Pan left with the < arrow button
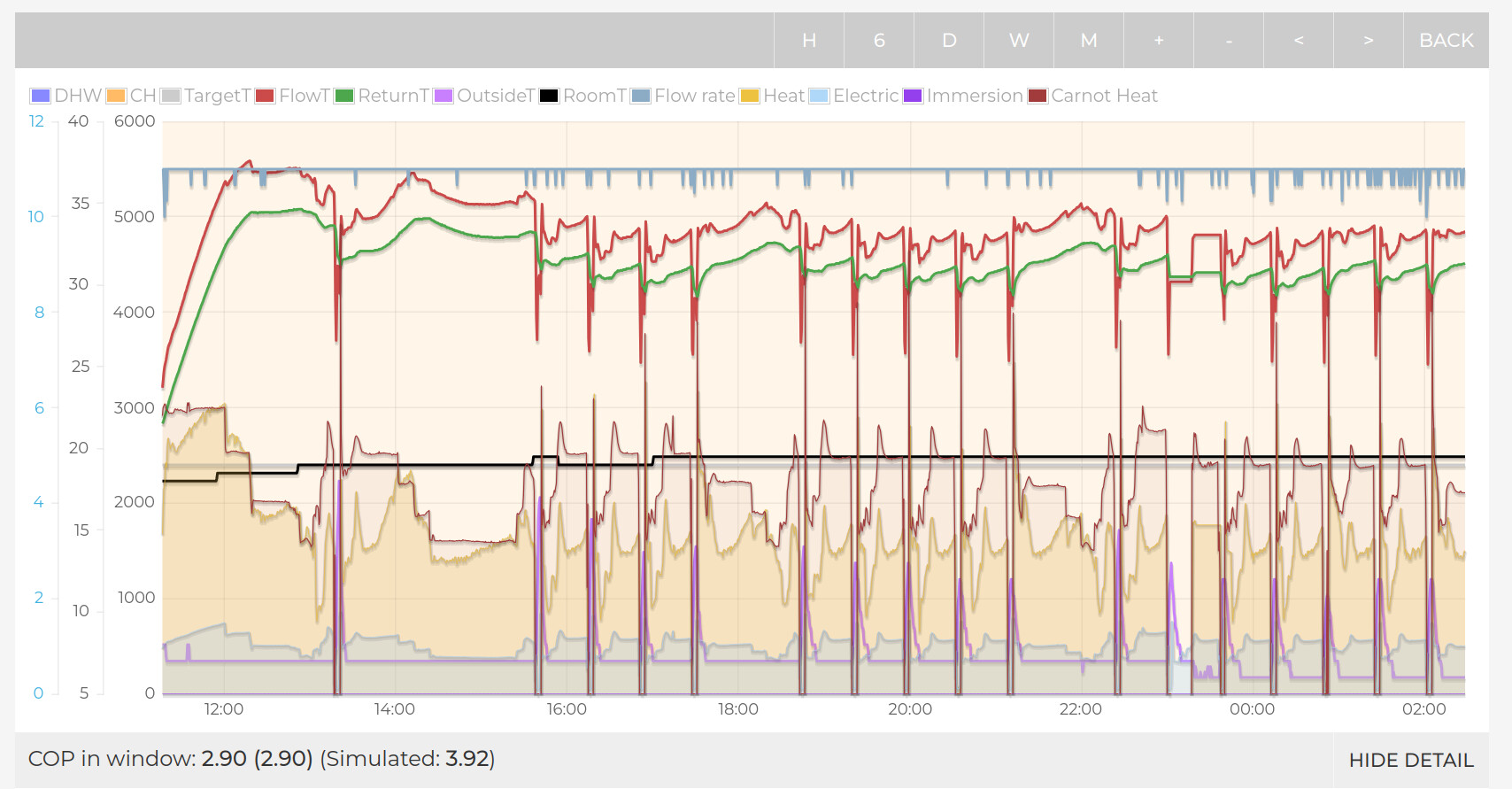This screenshot has width=1512, height=789. click(x=1299, y=40)
